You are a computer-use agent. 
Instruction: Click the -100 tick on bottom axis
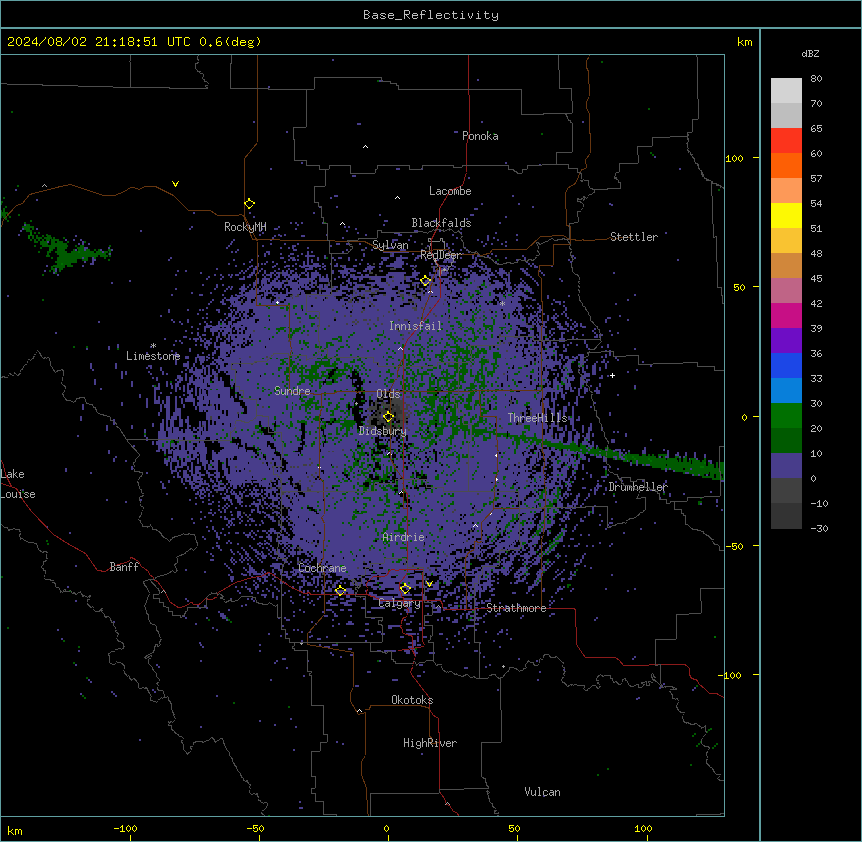tap(125, 828)
